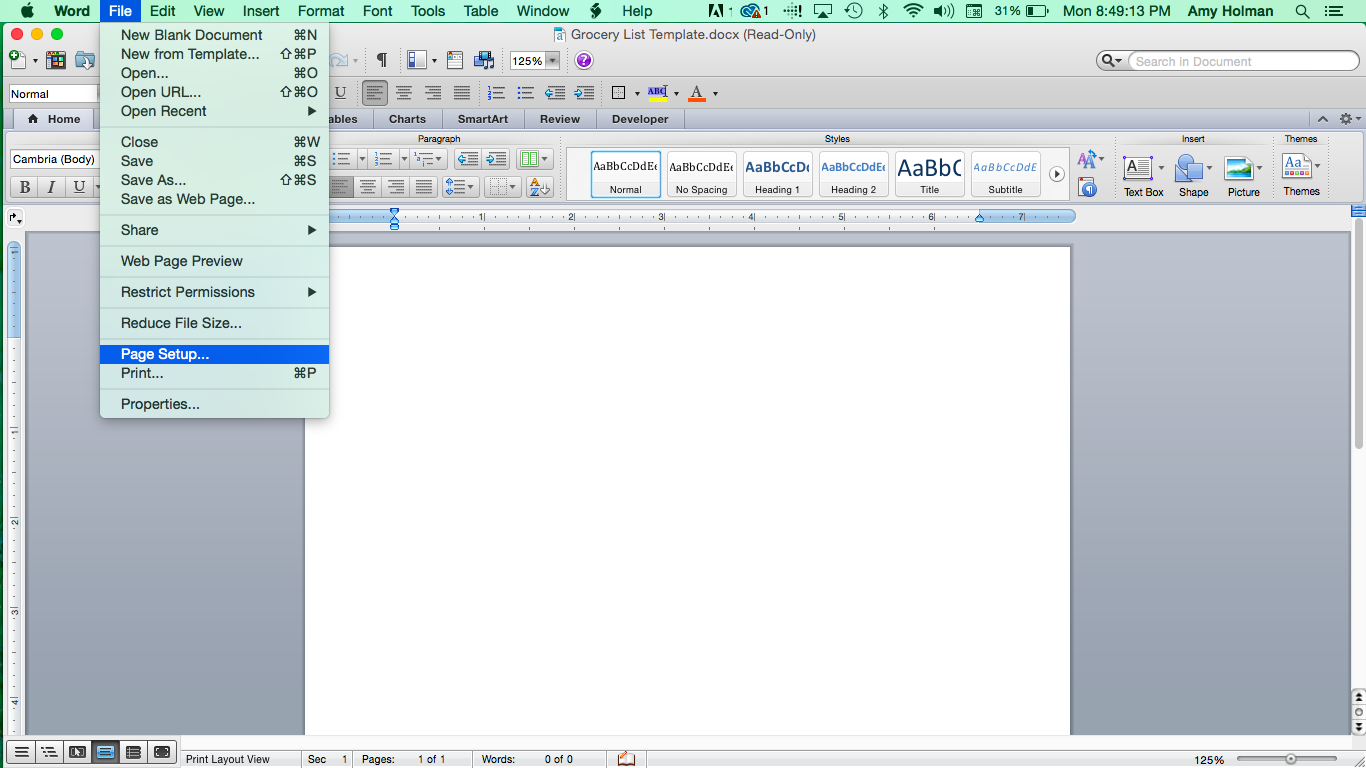
Task: Toggle justify in formatting toolbar
Action: [x=462, y=93]
